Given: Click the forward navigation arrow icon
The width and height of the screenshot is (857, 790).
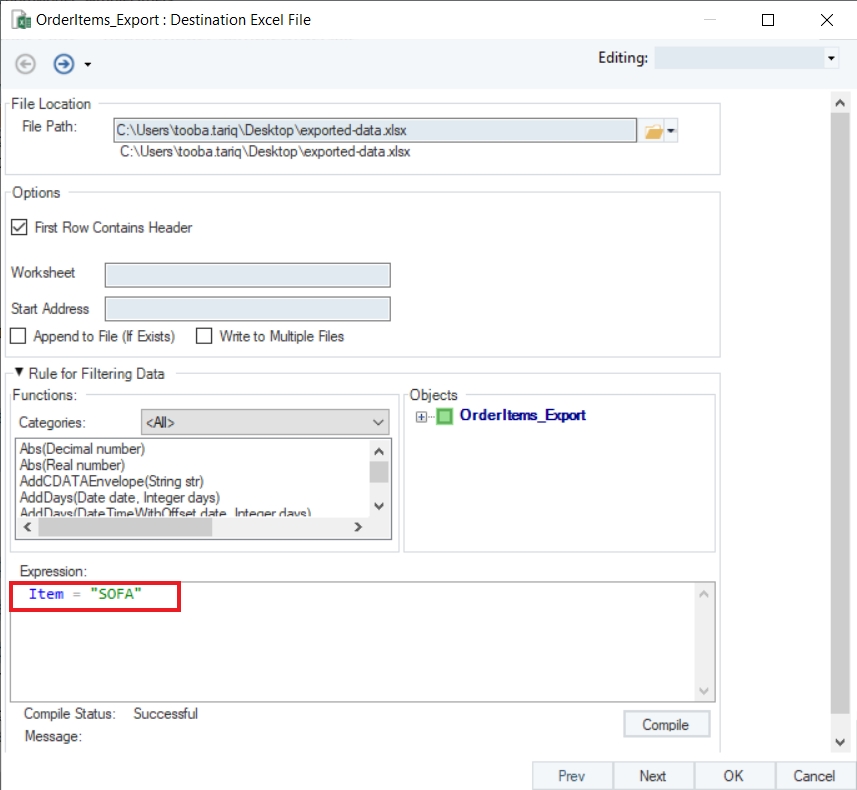Looking at the screenshot, I should pyautogui.click(x=64, y=64).
